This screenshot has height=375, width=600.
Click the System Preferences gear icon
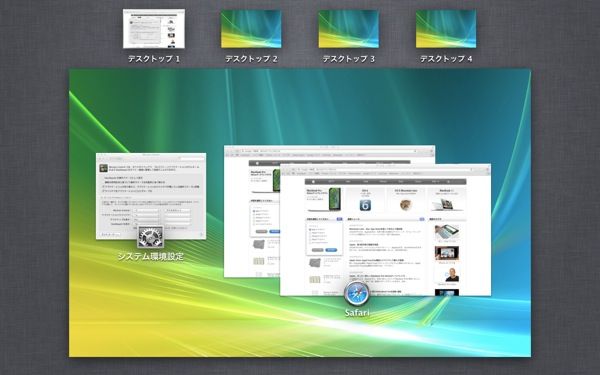[150, 236]
